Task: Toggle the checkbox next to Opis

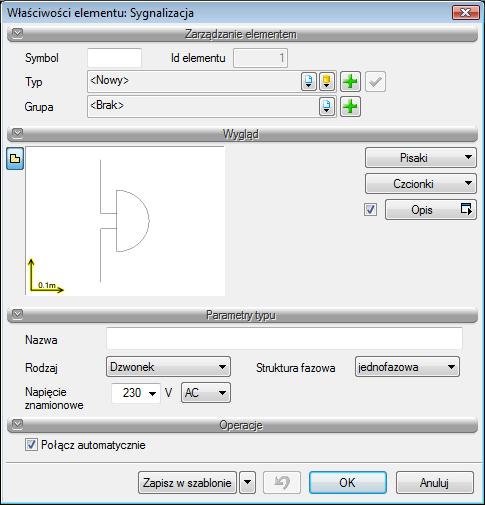Action: tap(370, 210)
